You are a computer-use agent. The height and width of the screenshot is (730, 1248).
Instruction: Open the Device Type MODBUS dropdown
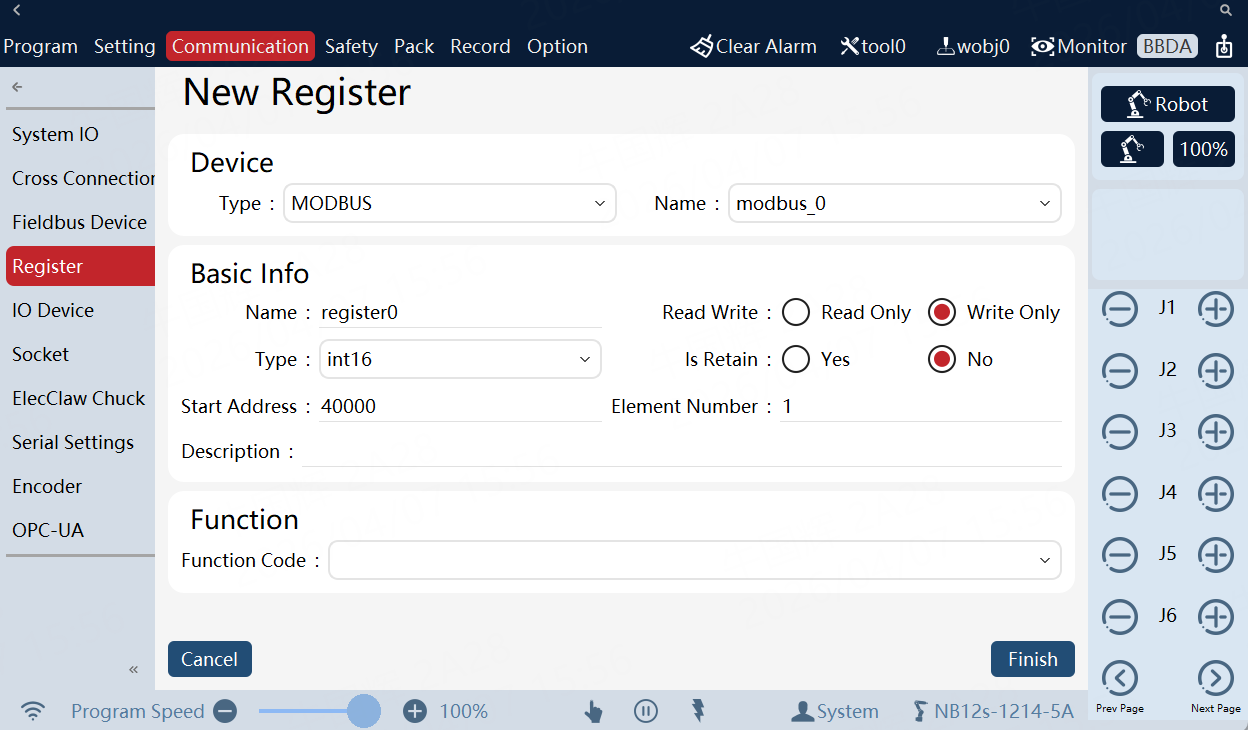(449, 203)
